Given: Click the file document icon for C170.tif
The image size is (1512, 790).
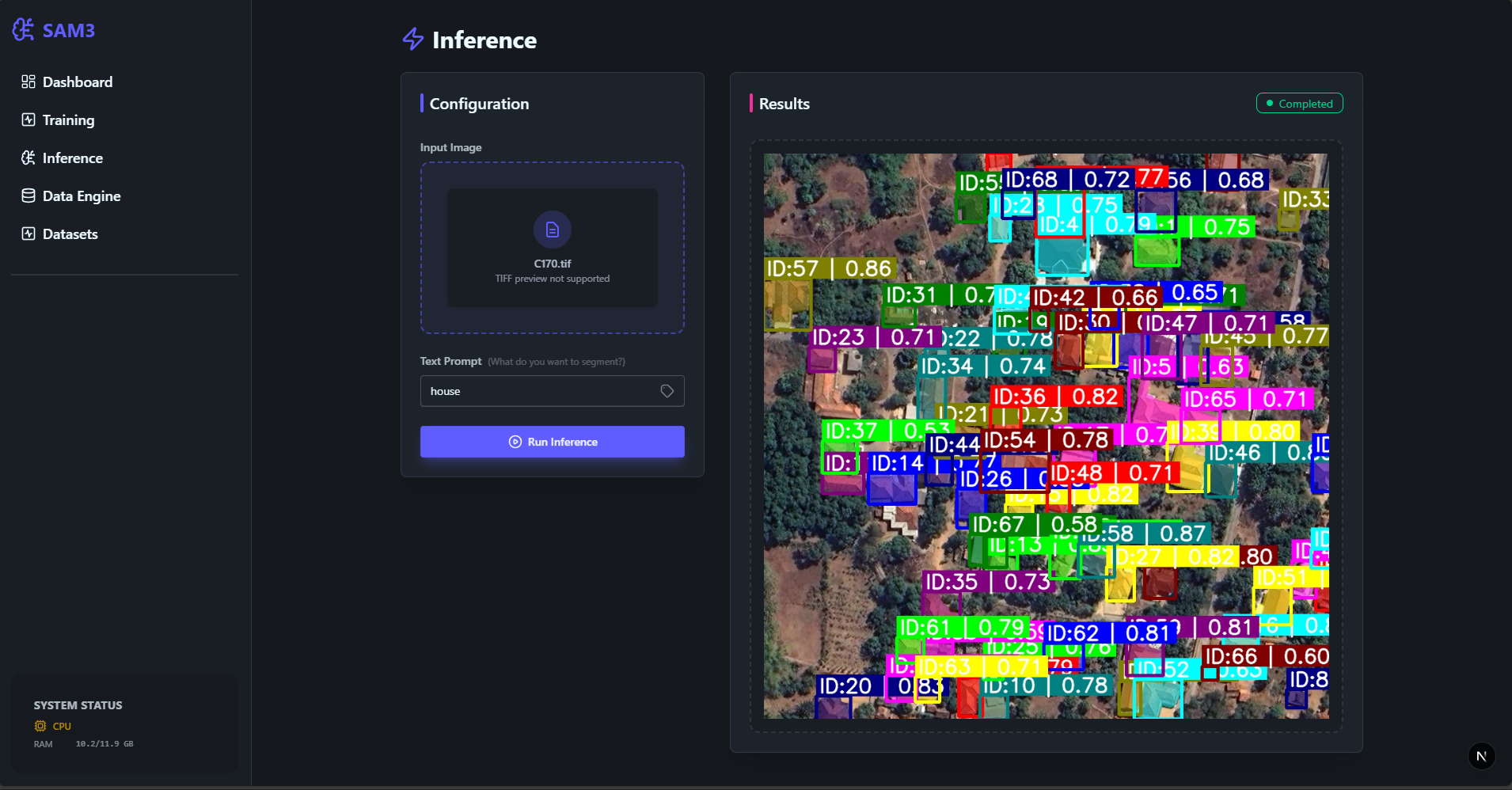Looking at the screenshot, I should point(553,230).
